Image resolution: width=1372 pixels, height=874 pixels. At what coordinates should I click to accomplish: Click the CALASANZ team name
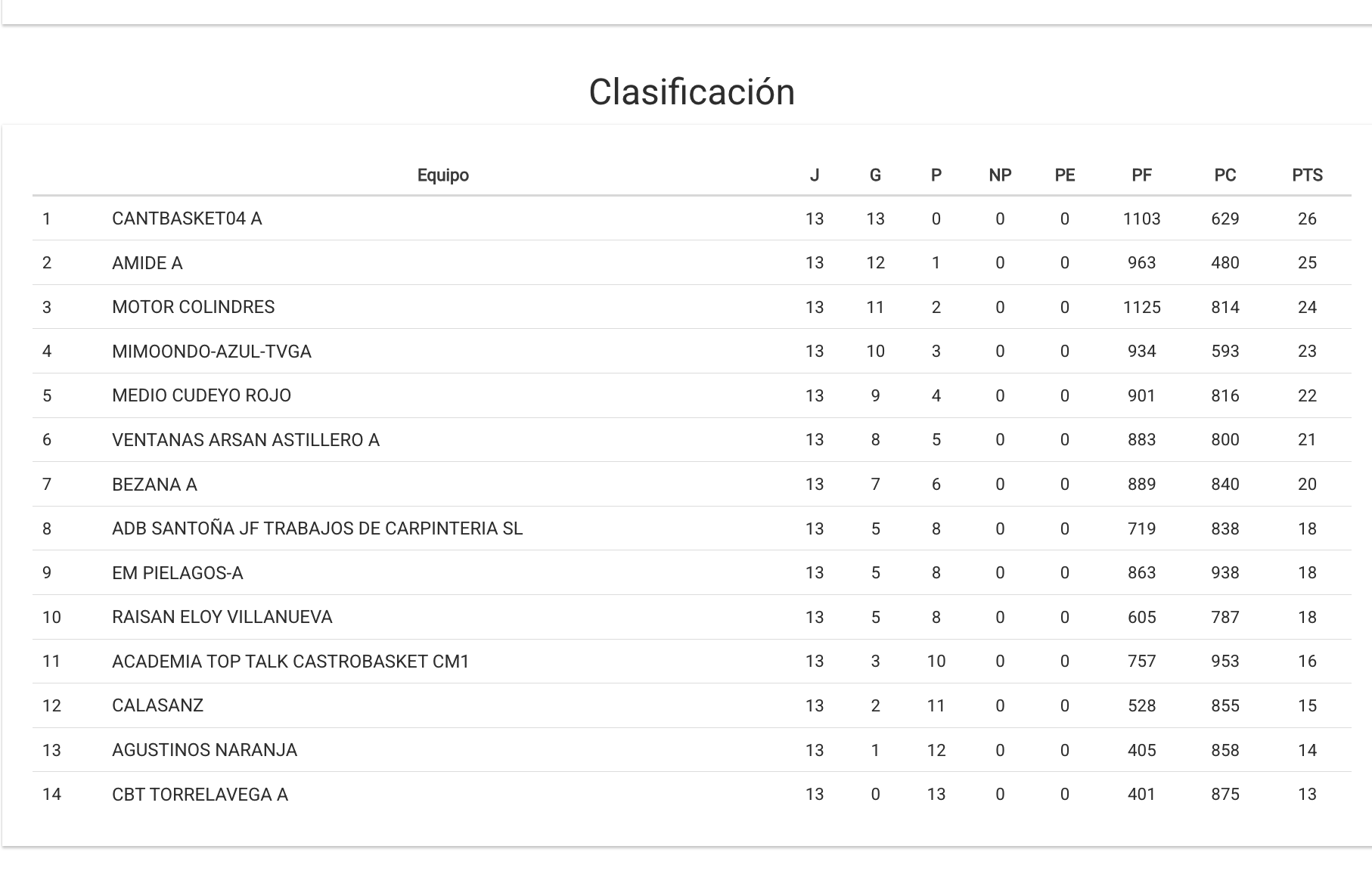[x=157, y=705]
